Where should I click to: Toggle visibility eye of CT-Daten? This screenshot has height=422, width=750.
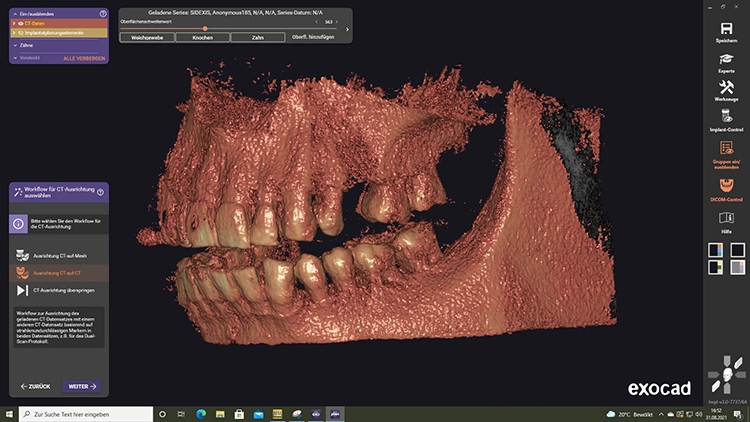pyautogui.click(x=21, y=23)
